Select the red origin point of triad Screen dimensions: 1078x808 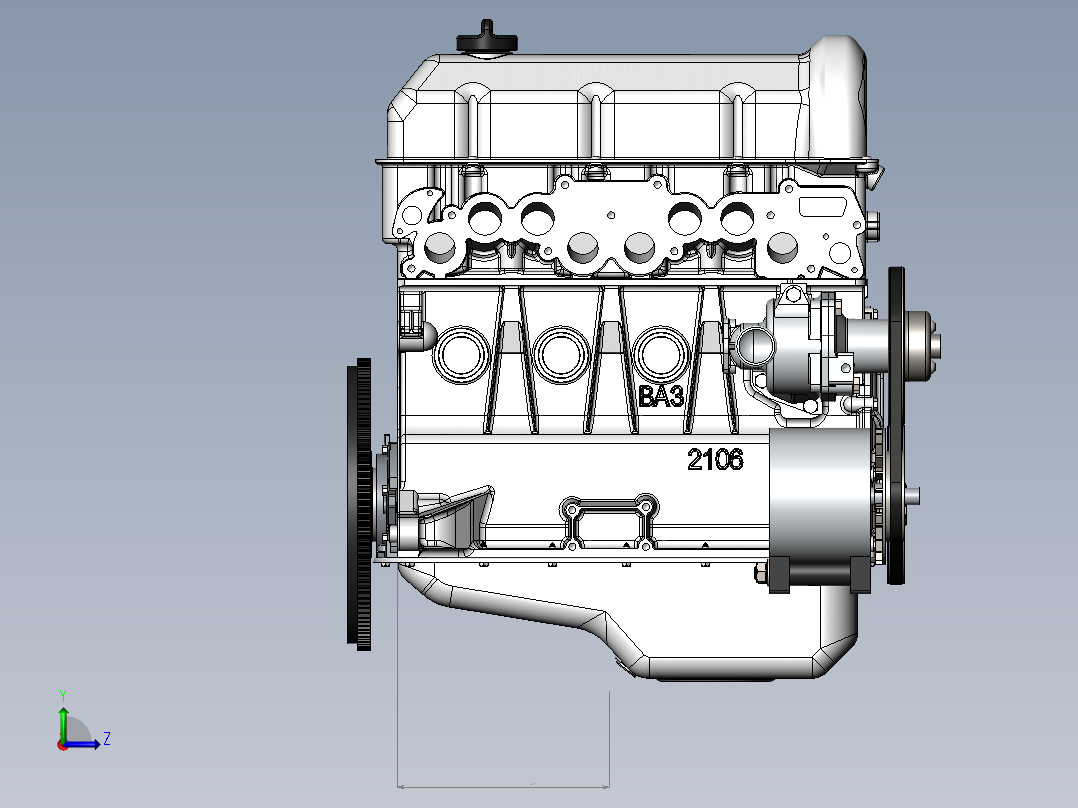pos(63,745)
